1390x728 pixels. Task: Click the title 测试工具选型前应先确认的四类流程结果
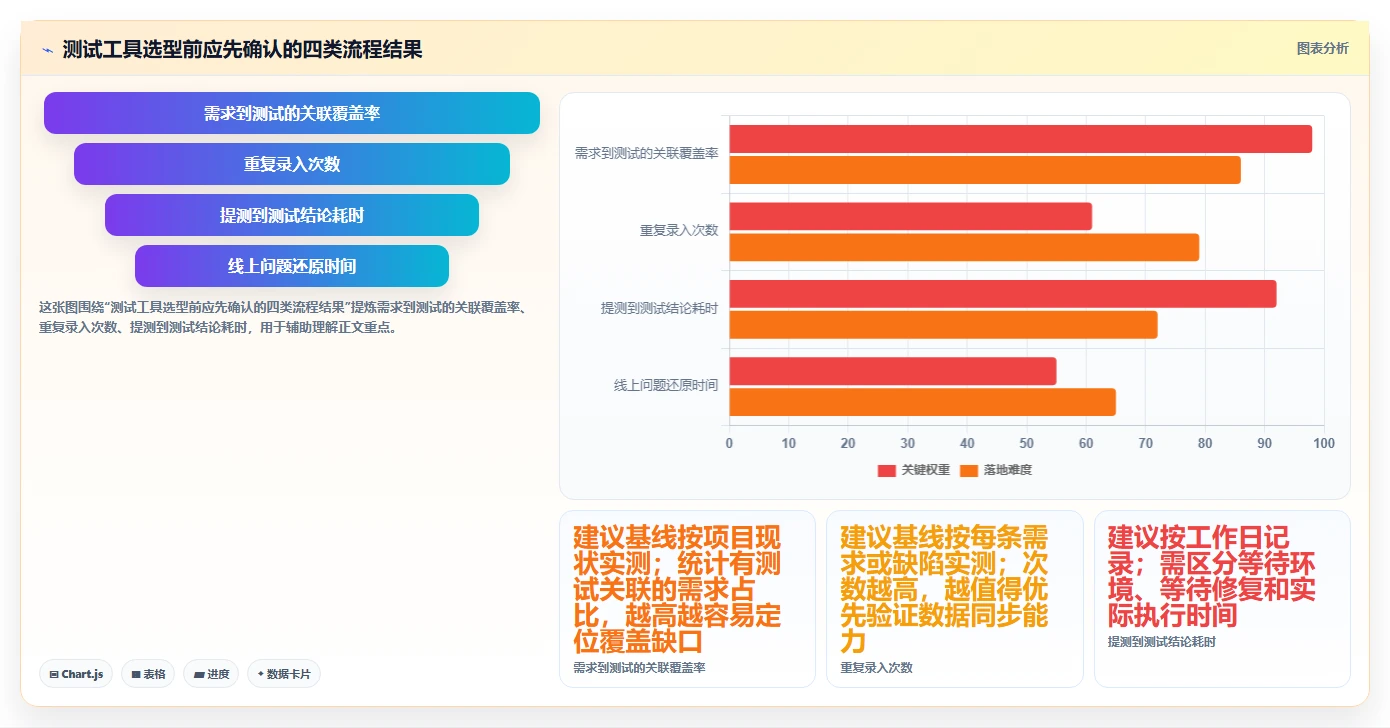[x=242, y=49]
